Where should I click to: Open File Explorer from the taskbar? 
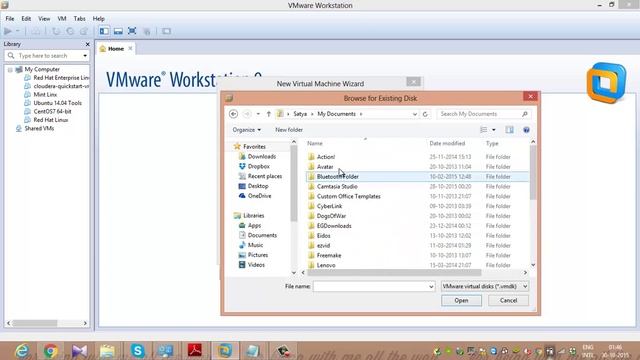107,351
